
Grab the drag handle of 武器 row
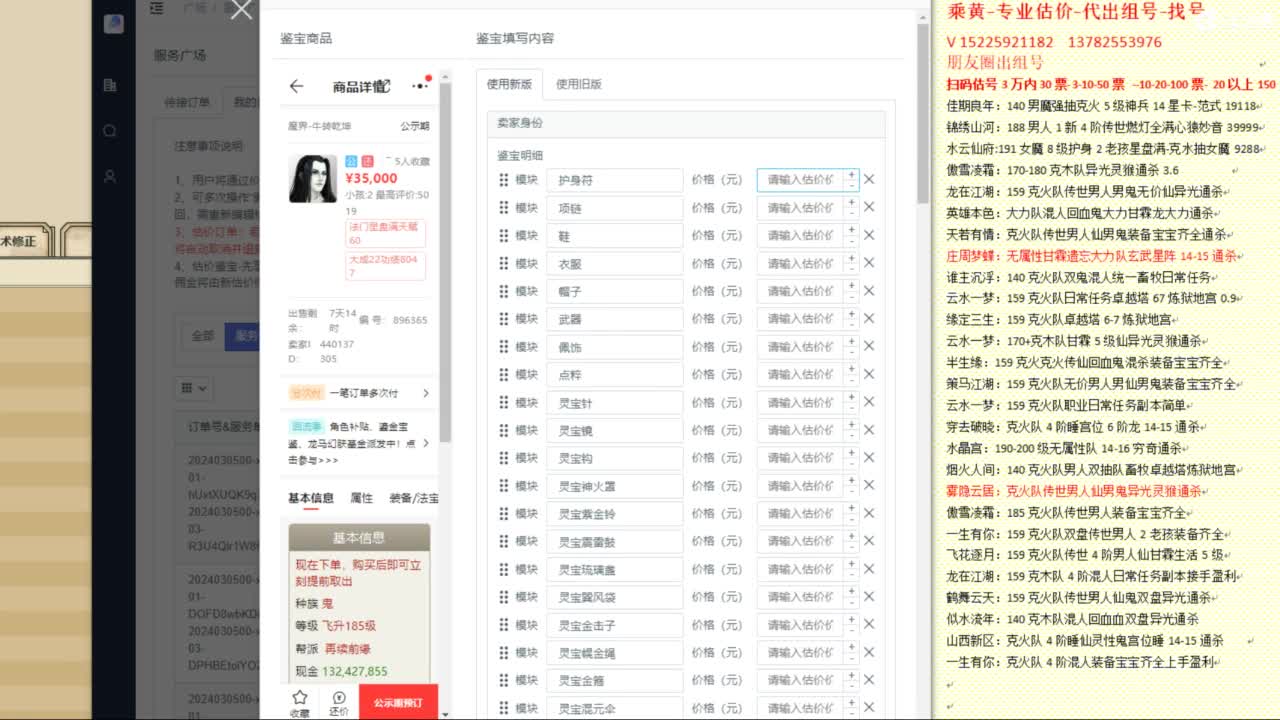(x=504, y=319)
